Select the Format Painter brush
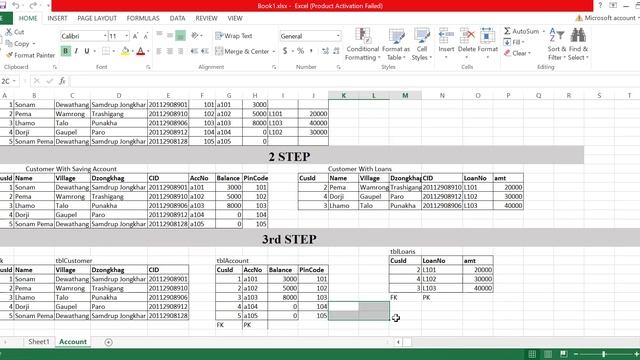Viewport: 640px width, 360px height. [9, 55]
